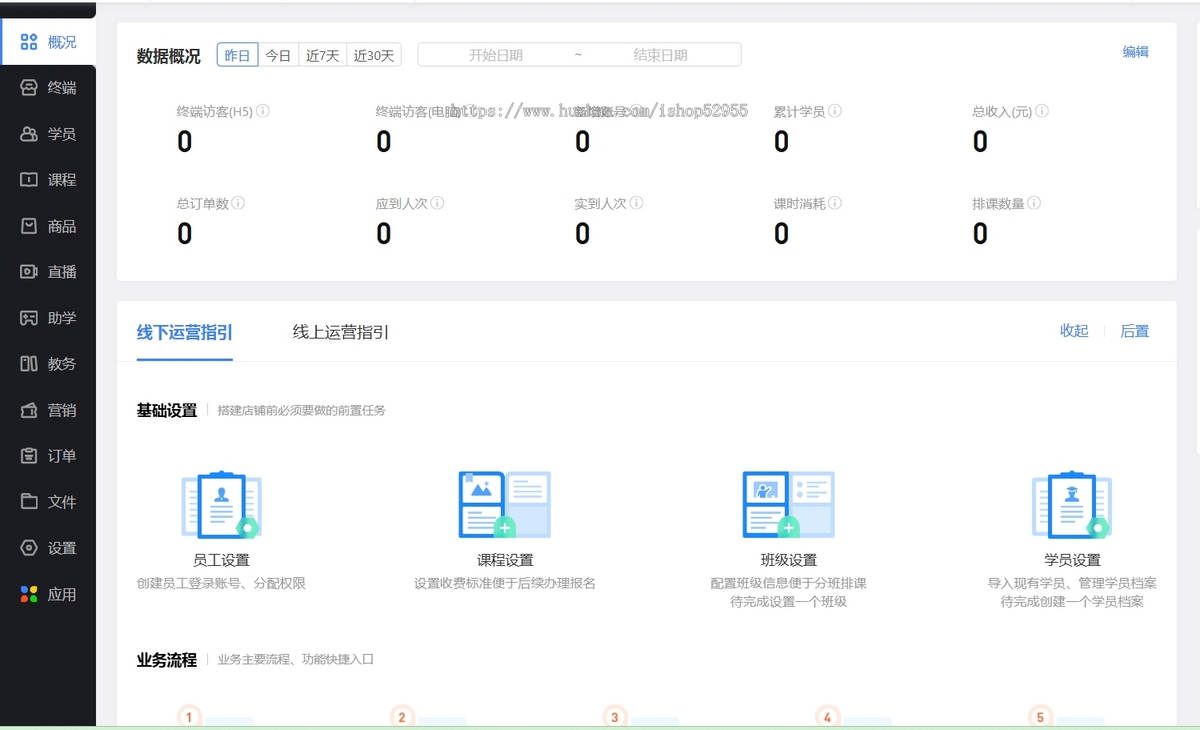Click the 直播 sidebar icon
The width and height of the screenshot is (1200, 730).
pos(29,272)
